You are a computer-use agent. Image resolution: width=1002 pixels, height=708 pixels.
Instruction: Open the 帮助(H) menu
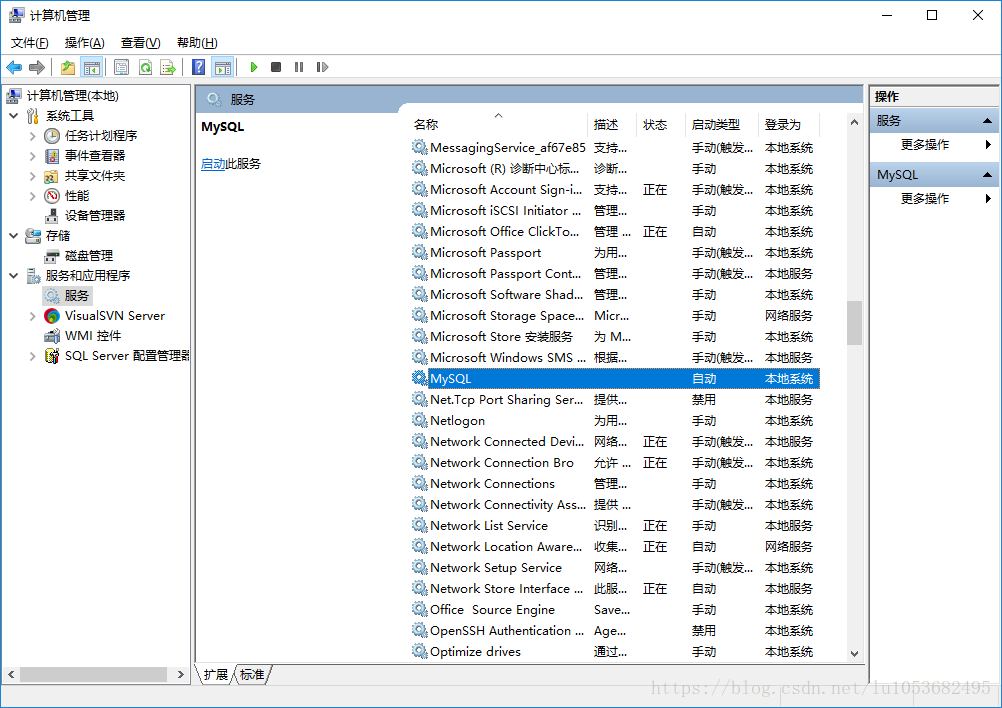197,43
